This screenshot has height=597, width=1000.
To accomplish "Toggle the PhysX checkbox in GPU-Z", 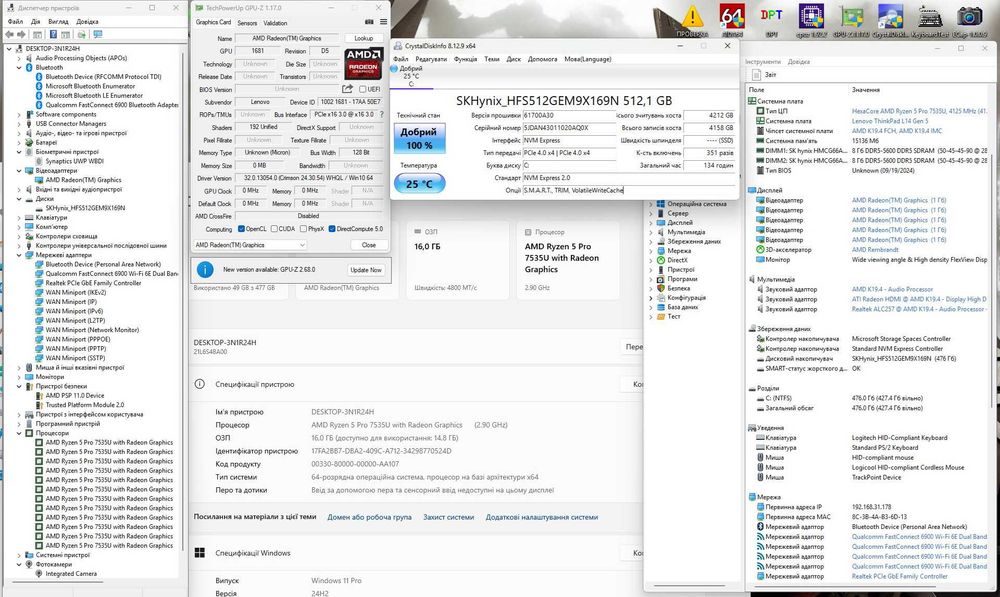I will coord(303,229).
